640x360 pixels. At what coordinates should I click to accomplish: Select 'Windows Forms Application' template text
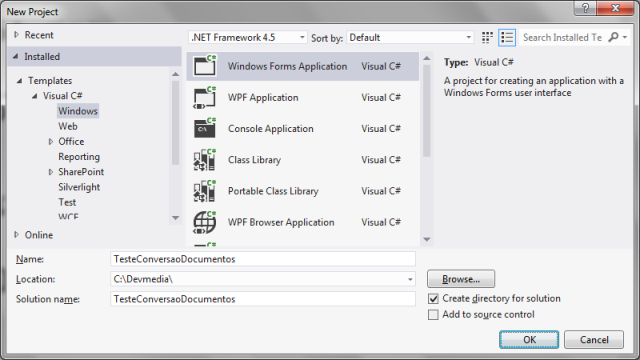pyautogui.click(x=287, y=66)
